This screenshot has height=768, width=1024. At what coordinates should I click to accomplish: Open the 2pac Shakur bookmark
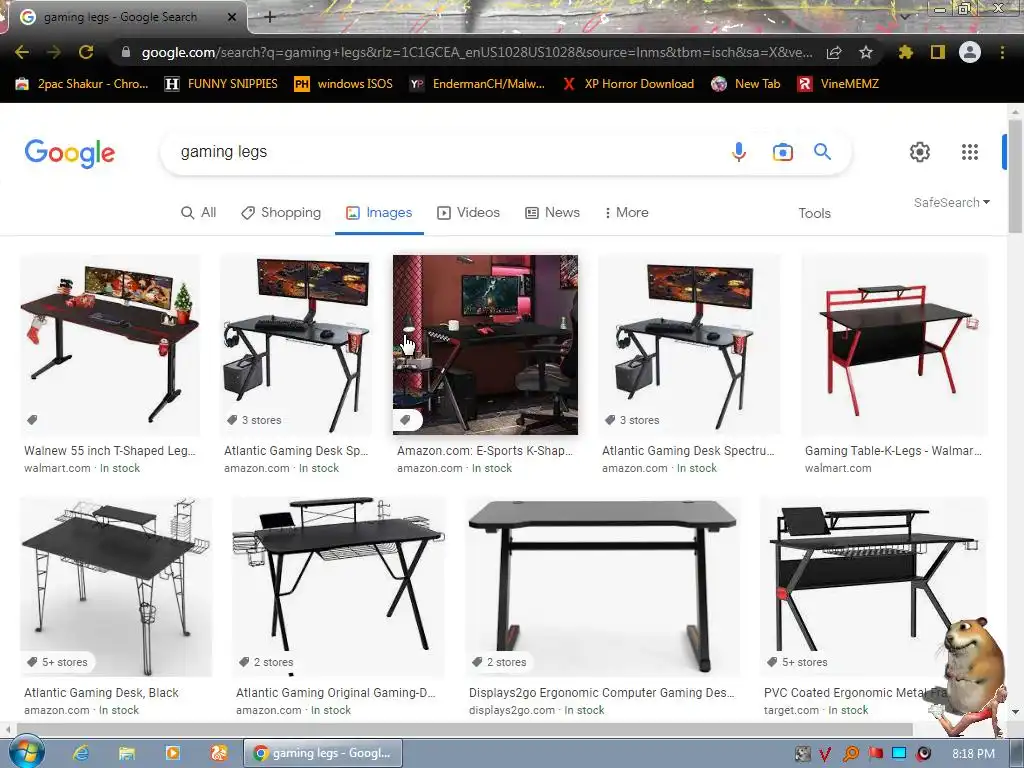[x=82, y=84]
